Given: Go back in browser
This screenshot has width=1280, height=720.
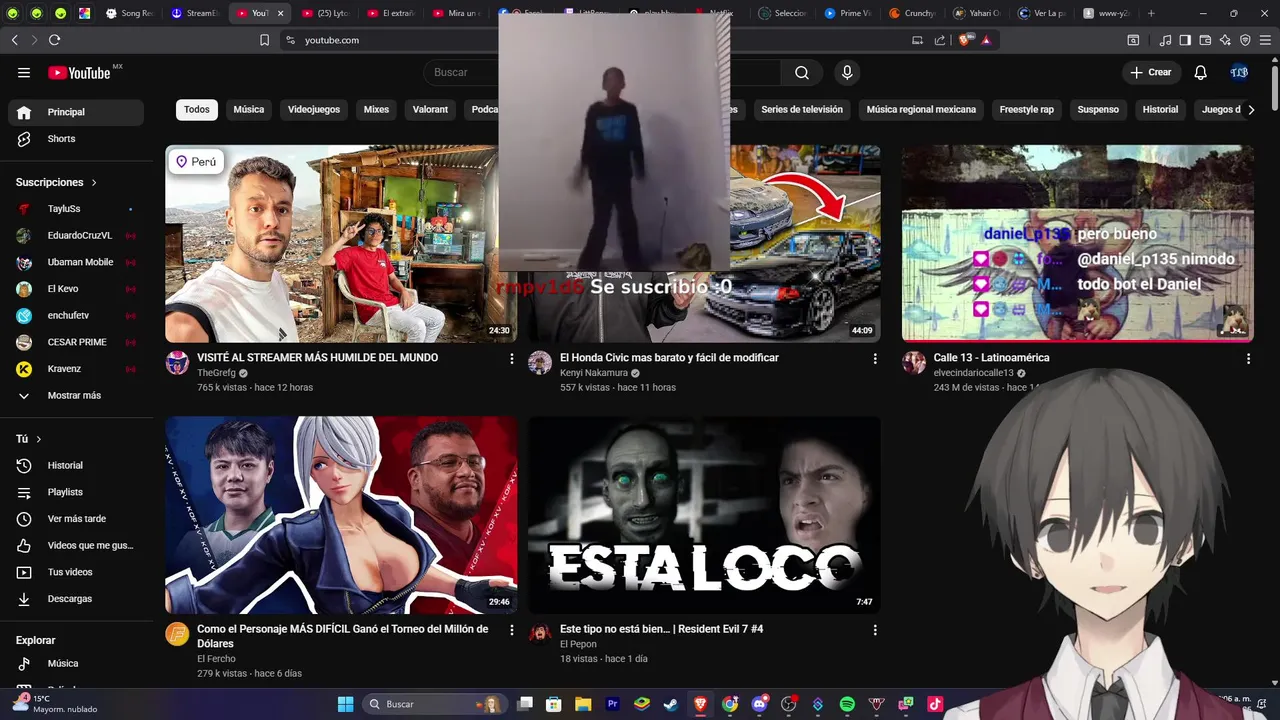Looking at the screenshot, I should pos(14,40).
